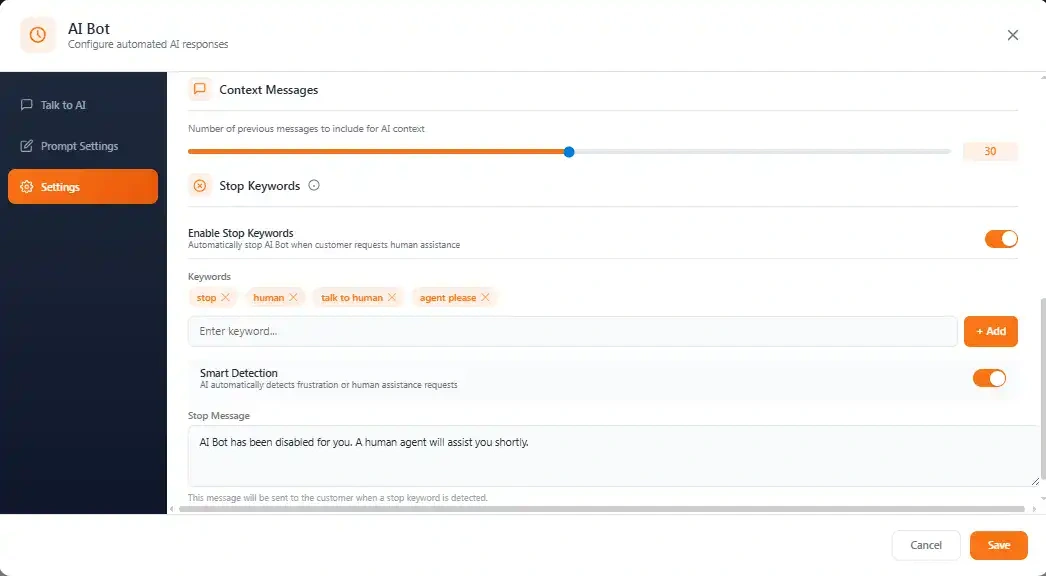Click the Settings gear icon in sidebar
Screen dimensions: 1046x576
click(27, 186)
